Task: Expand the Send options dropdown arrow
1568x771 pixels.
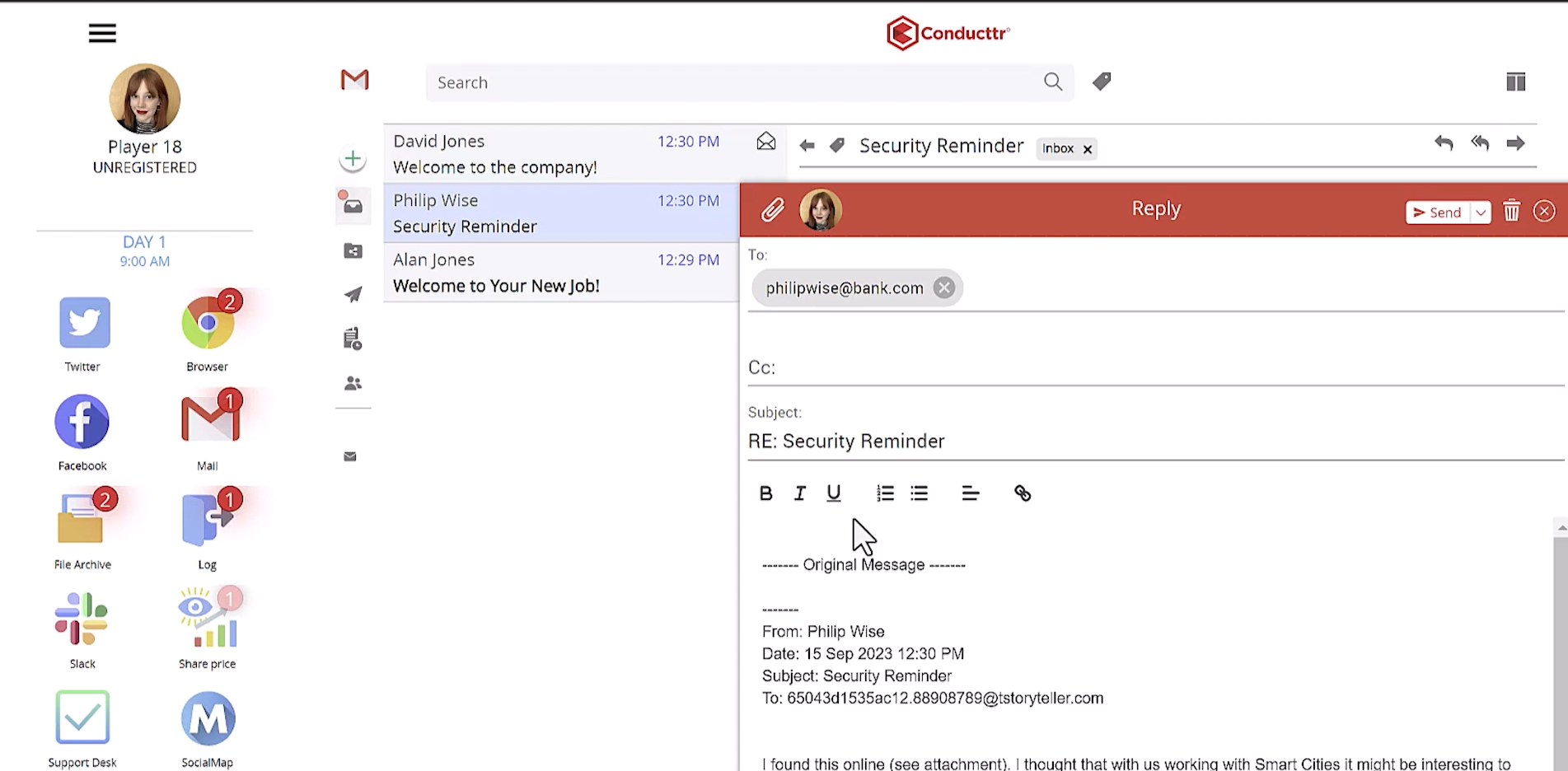Action: (x=1481, y=213)
